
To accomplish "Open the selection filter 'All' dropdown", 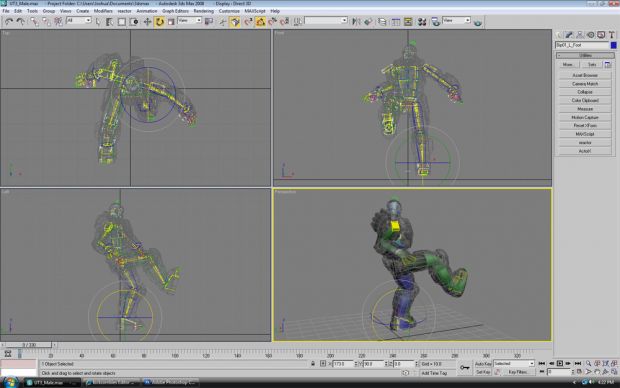I will point(79,20).
